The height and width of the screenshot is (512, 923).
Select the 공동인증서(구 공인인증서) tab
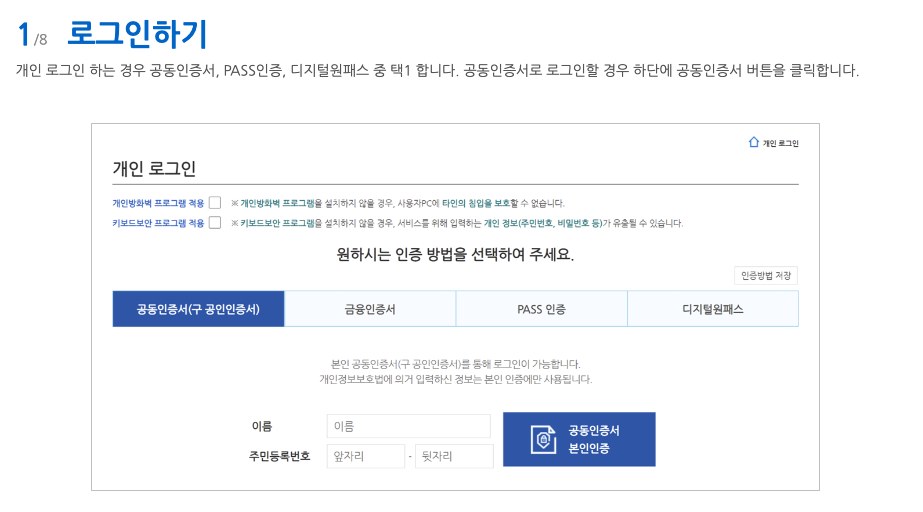[198, 309]
